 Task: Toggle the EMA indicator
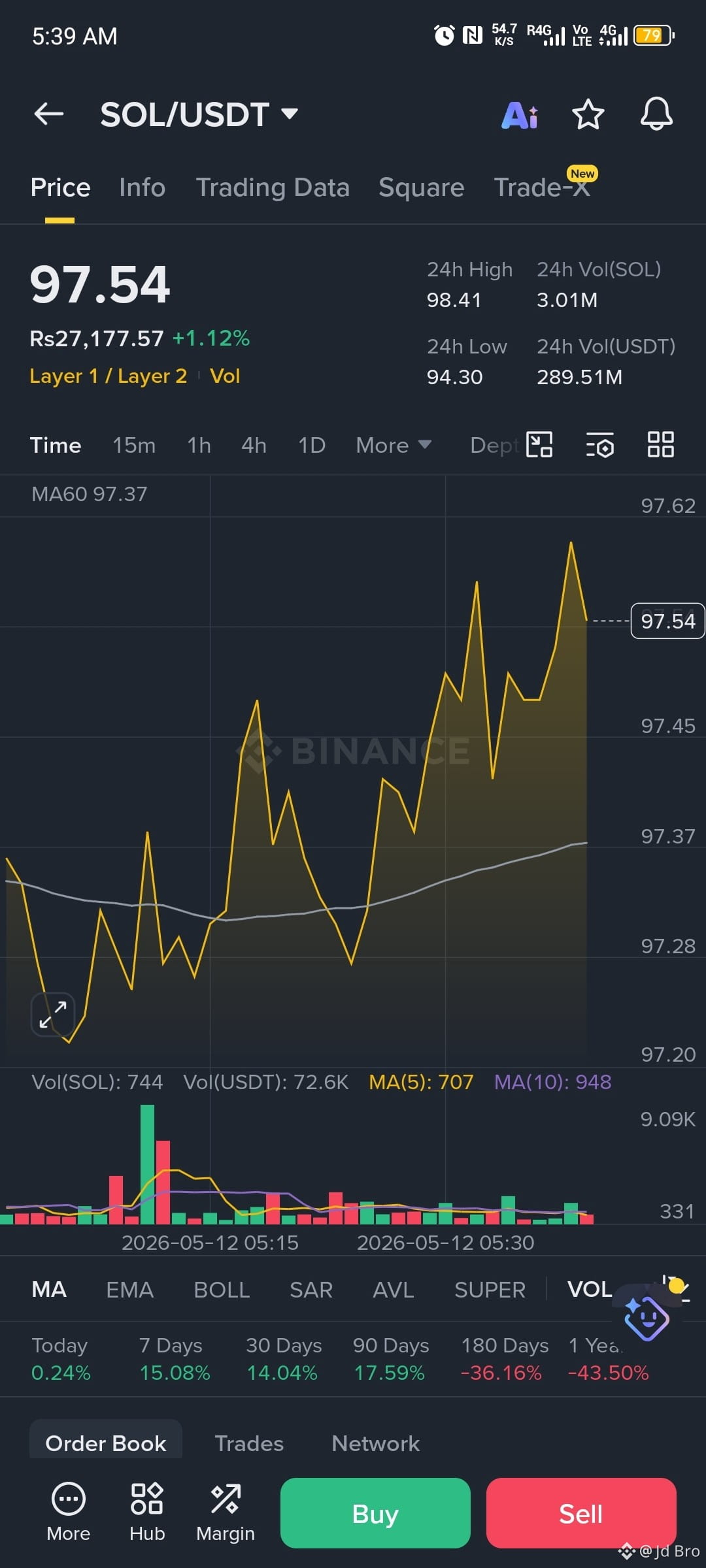point(129,1289)
